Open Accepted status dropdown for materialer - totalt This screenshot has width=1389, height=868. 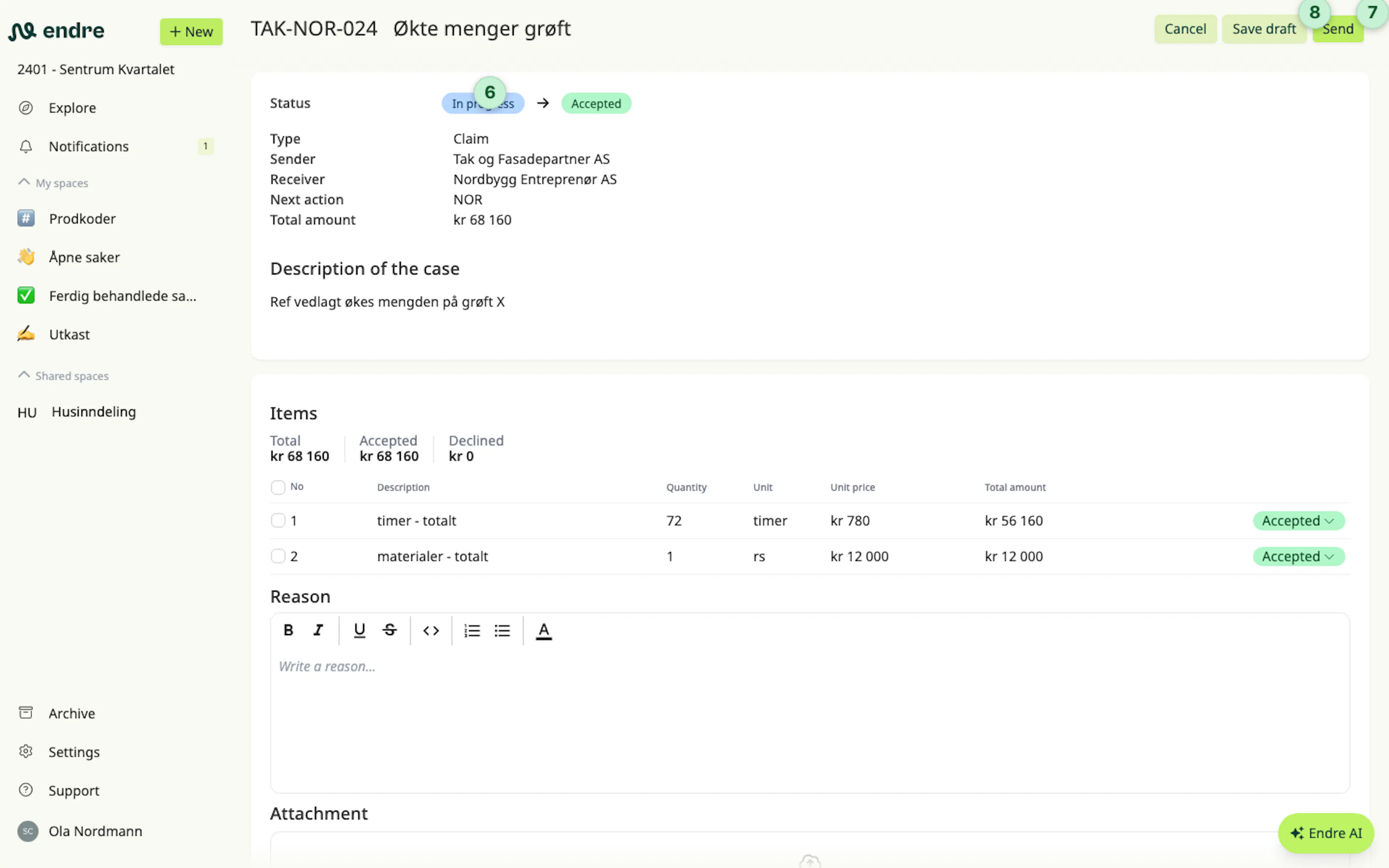pos(1298,556)
